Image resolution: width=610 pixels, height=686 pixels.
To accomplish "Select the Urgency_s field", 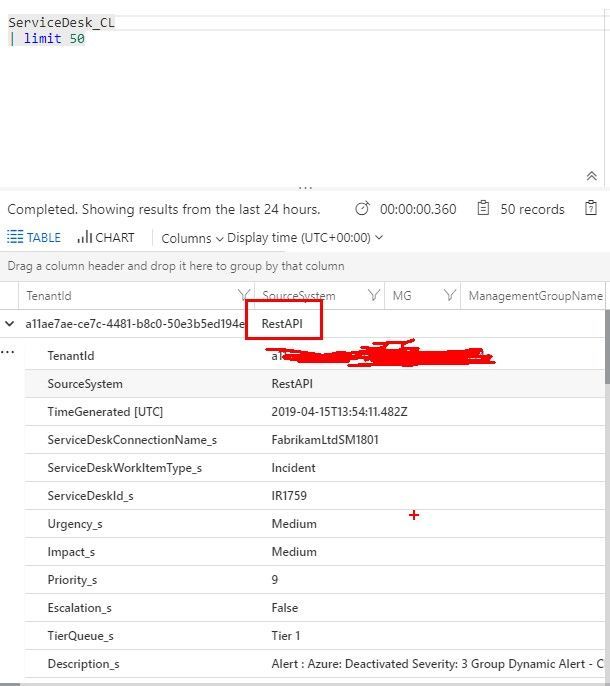I will point(75,524).
